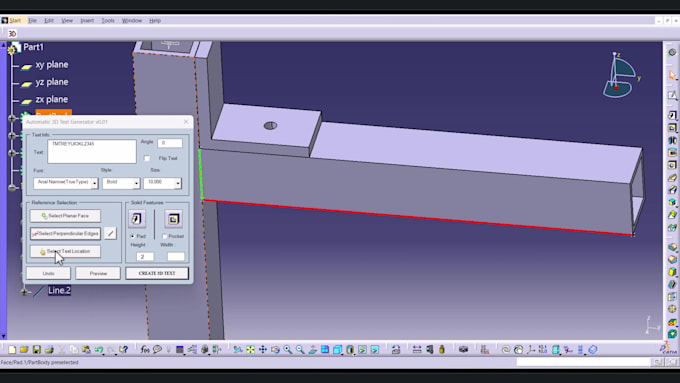This screenshot has width=680, height=383.
Task: Click the line icon beside Select Perpendicular Edges
Action: tap(110, 233)
